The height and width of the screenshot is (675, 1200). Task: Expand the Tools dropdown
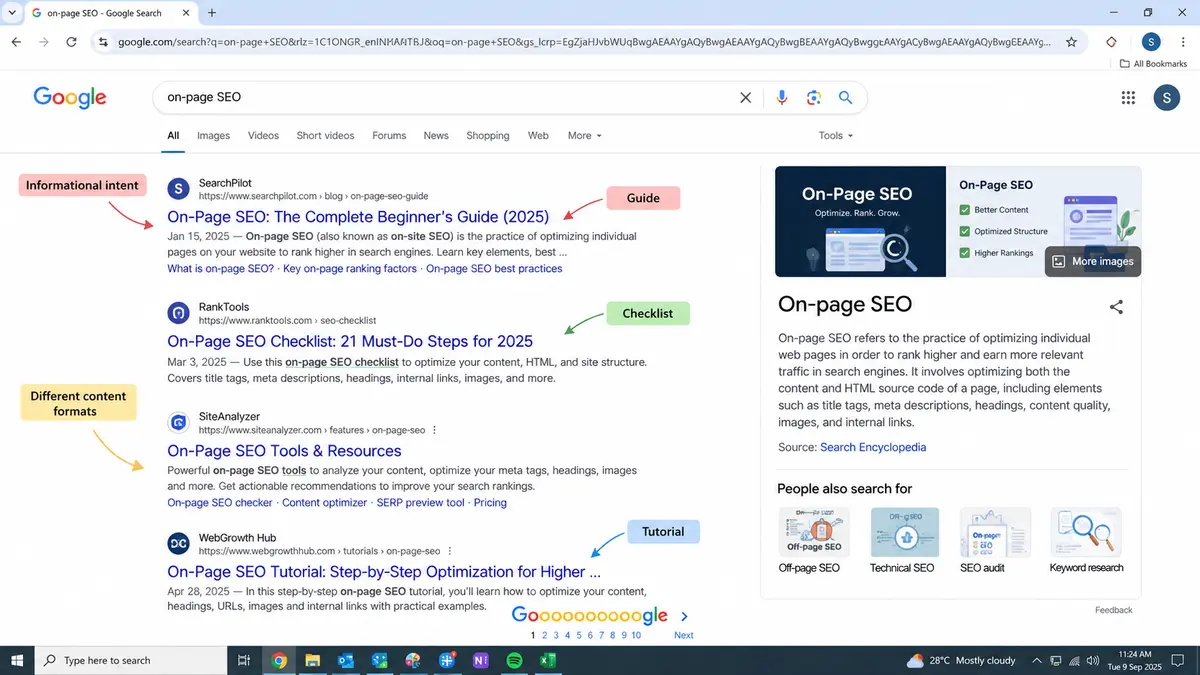pos(836,135)
